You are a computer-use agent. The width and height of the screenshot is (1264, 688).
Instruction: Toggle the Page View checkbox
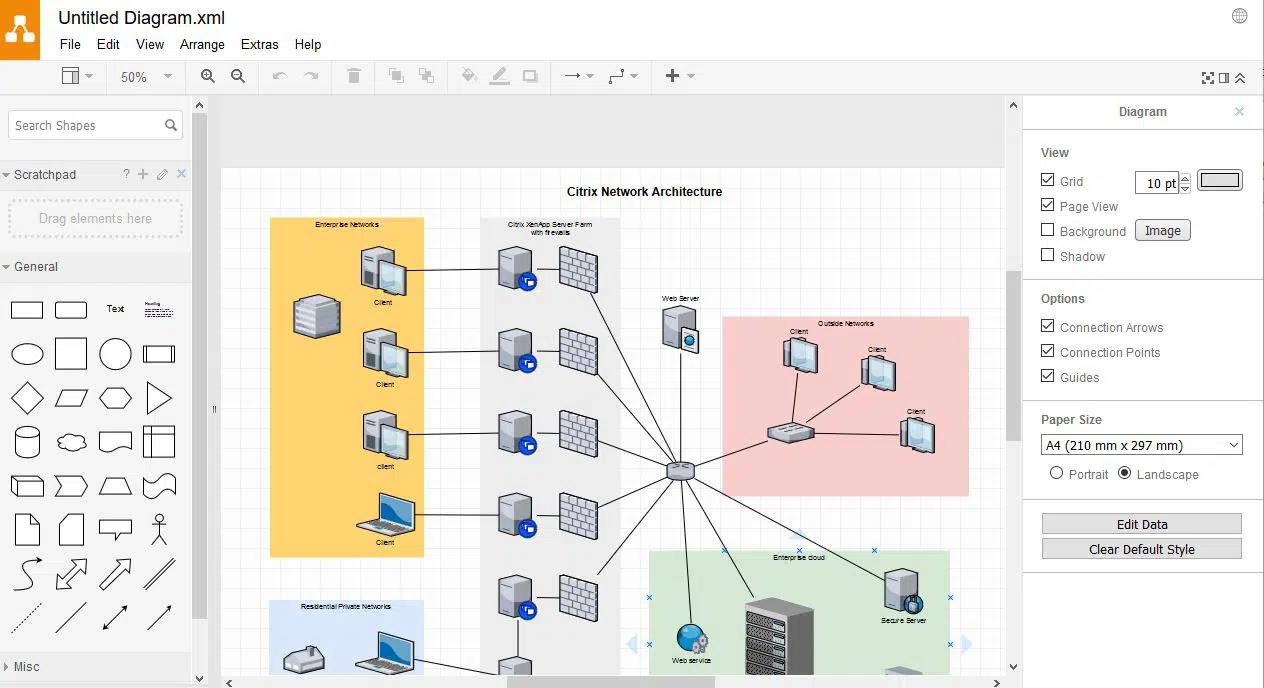click(1048, 205)
